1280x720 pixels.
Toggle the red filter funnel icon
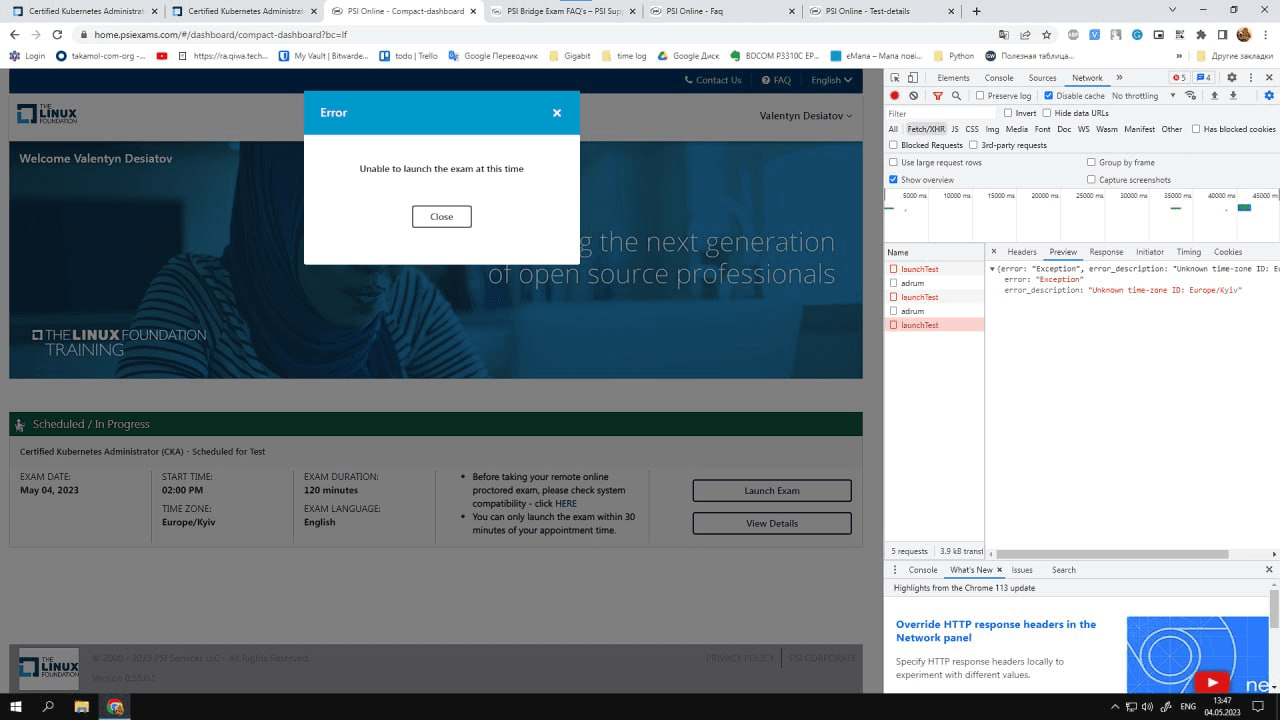[937, 96]
